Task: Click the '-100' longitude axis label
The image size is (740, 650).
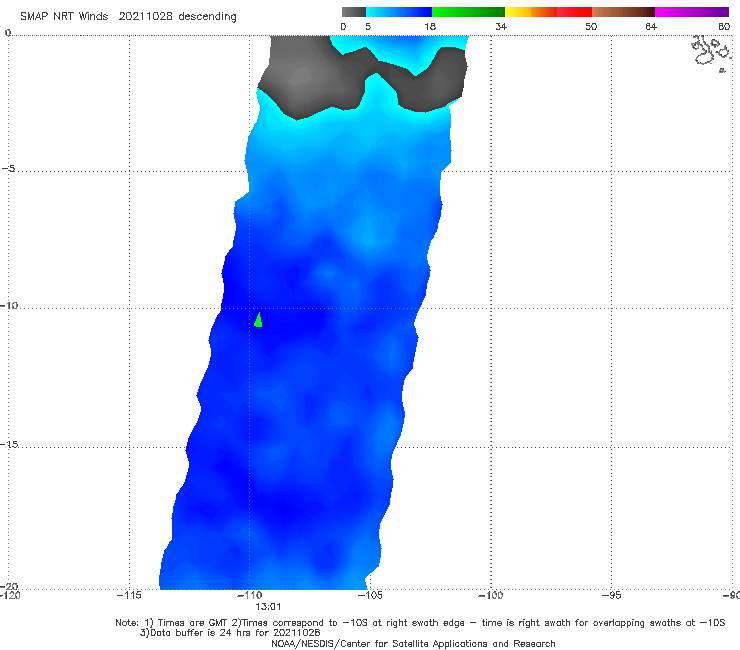Action: coord(490,595)
